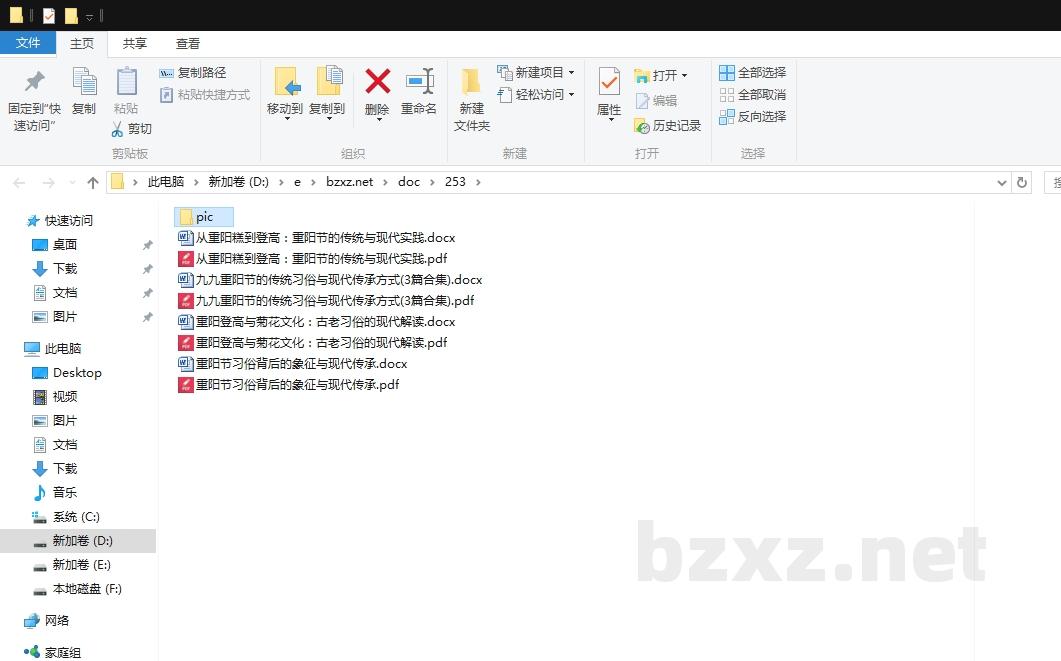Open the pic folder
Screen dimensions: 1061x661
204,216
